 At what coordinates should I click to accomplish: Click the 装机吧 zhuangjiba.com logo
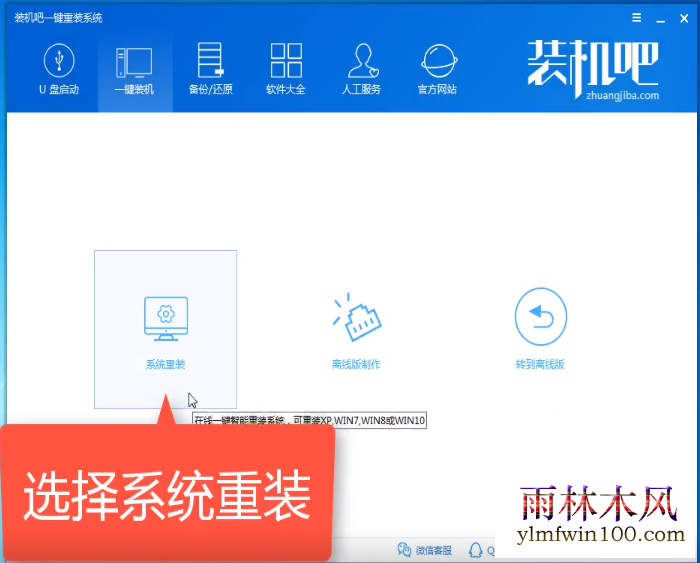593,70
